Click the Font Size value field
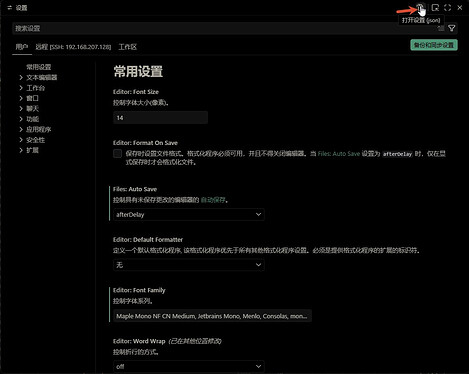 [160, 118]
